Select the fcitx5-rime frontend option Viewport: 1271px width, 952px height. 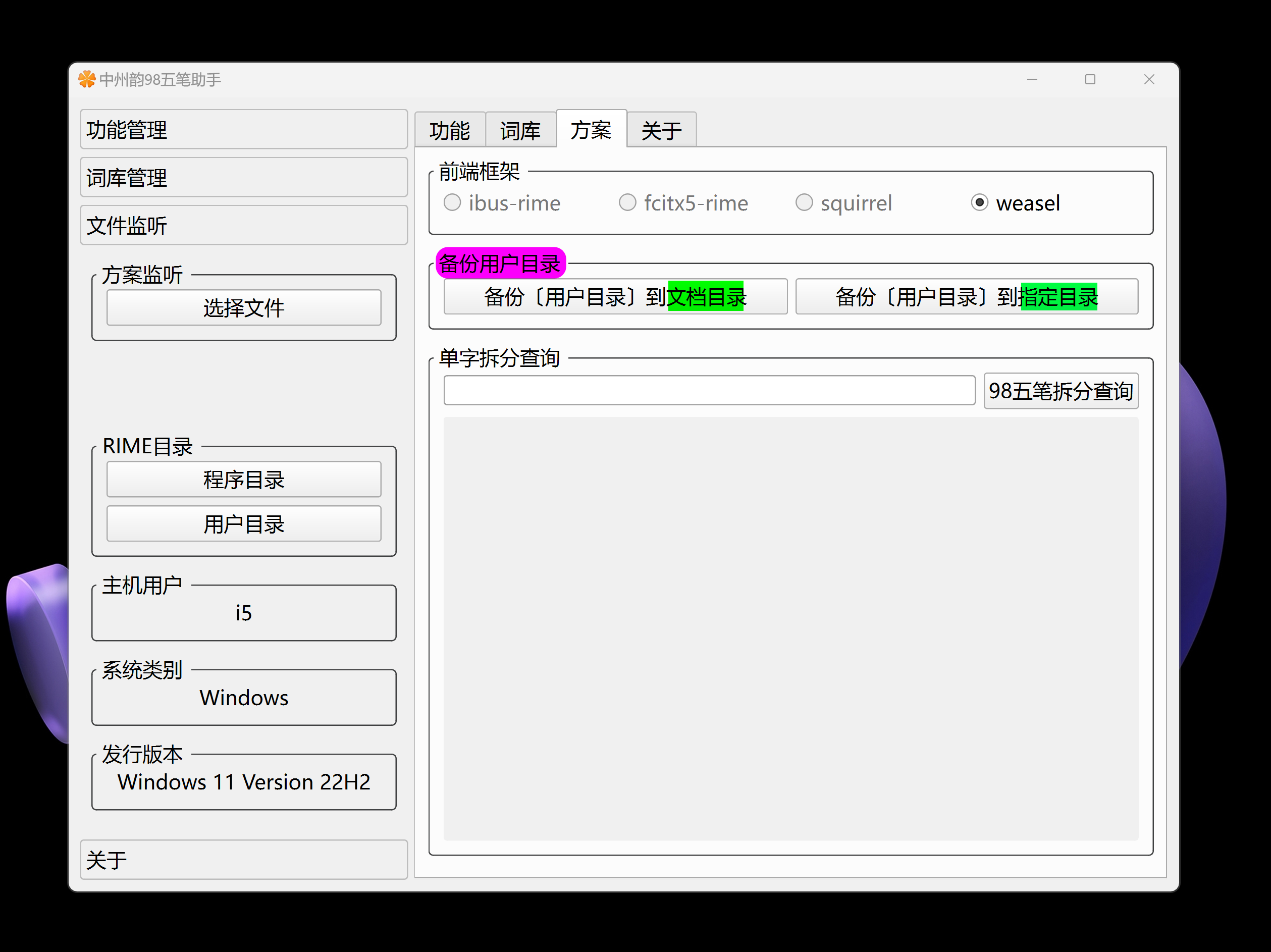[x=627, y=203]
